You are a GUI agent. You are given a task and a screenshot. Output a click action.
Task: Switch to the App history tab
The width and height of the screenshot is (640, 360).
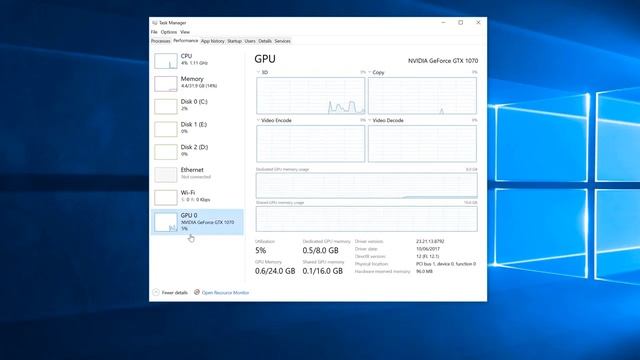point(213,41)
